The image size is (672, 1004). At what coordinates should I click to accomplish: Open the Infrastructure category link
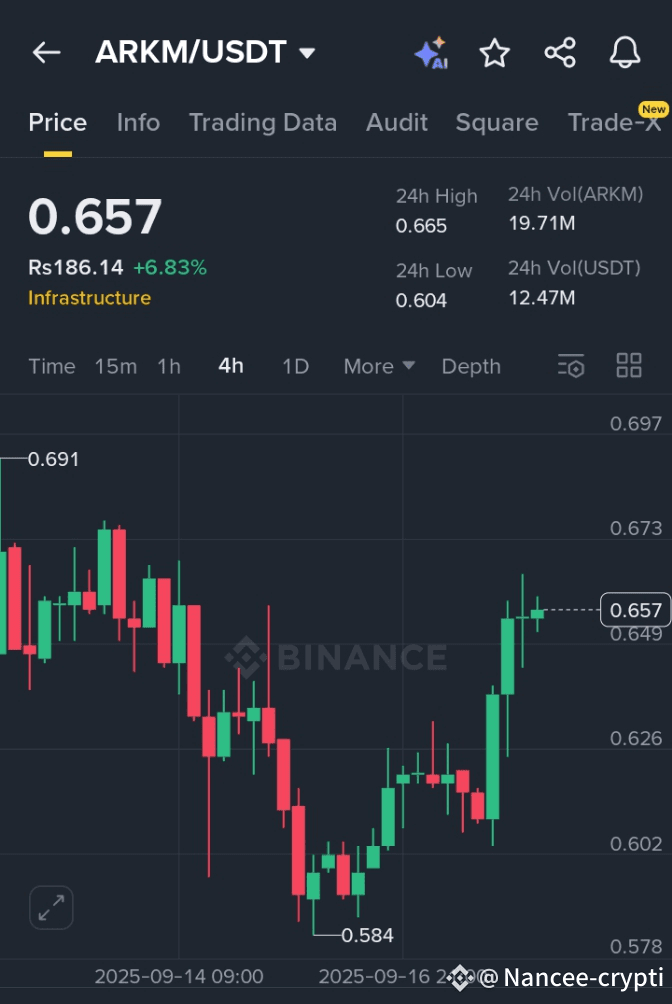pos(89,298)
